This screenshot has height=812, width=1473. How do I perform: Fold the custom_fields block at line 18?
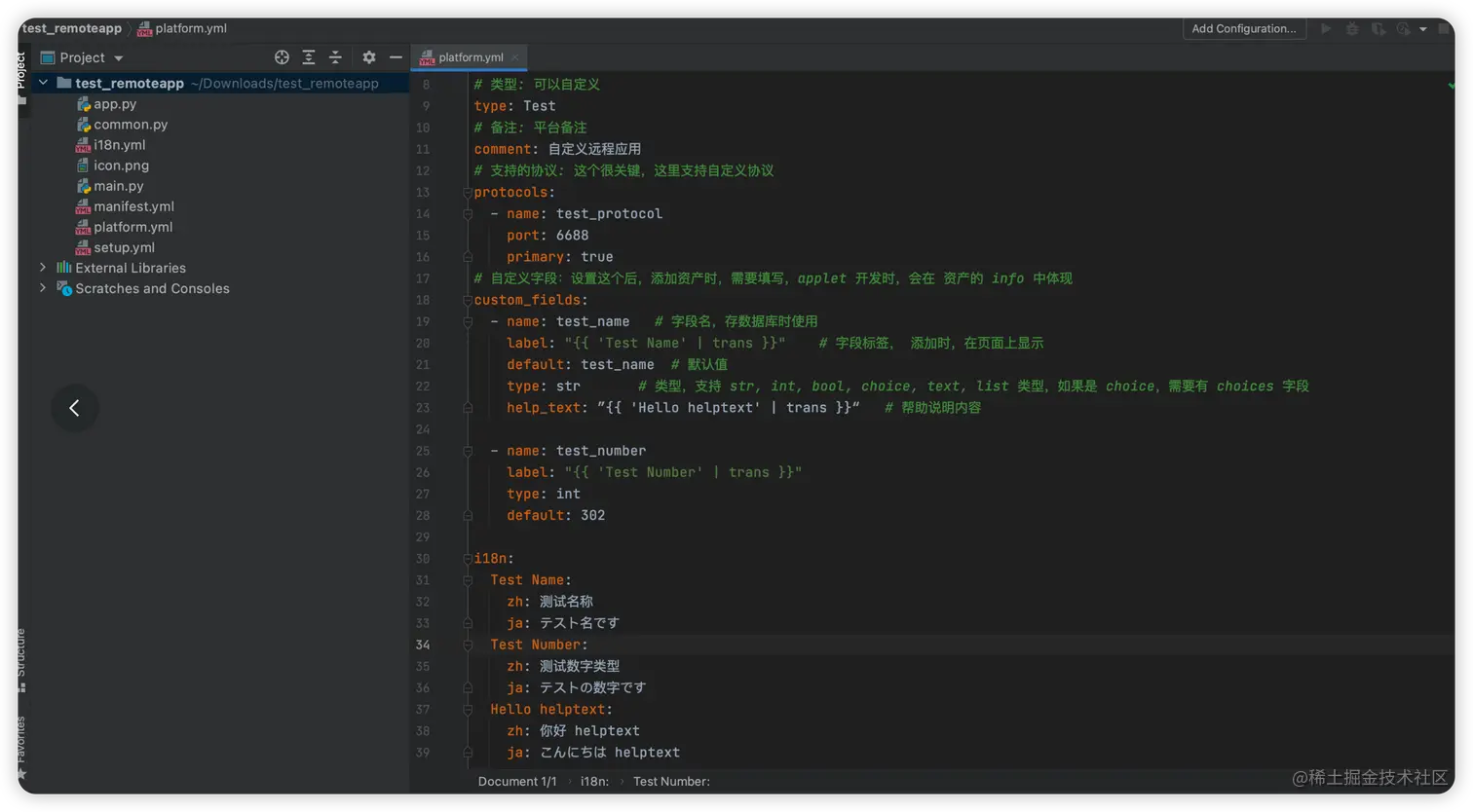pyautogui.click(x=468, y=300)
